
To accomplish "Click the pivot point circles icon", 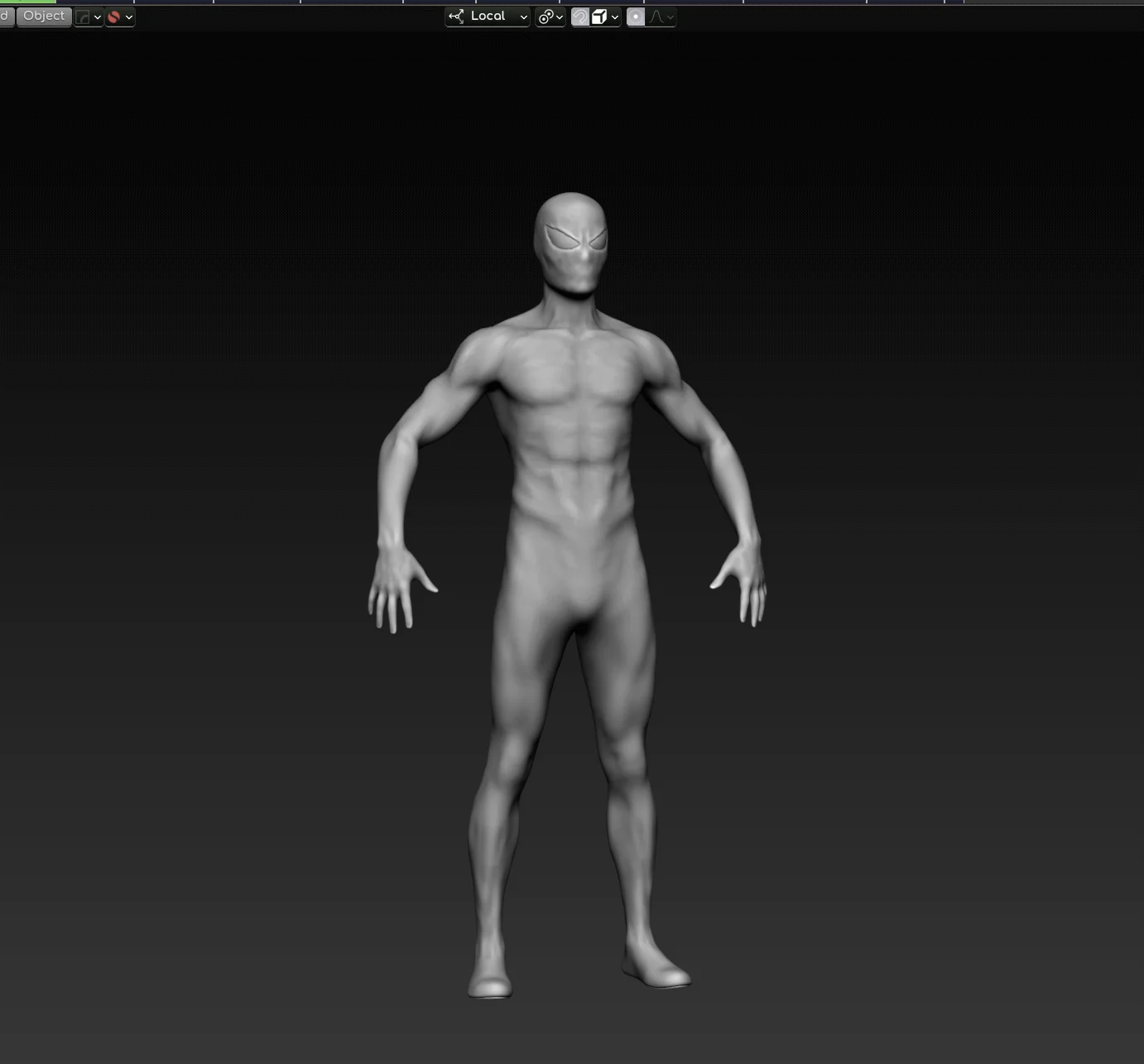I will click(x=546, y=17).
